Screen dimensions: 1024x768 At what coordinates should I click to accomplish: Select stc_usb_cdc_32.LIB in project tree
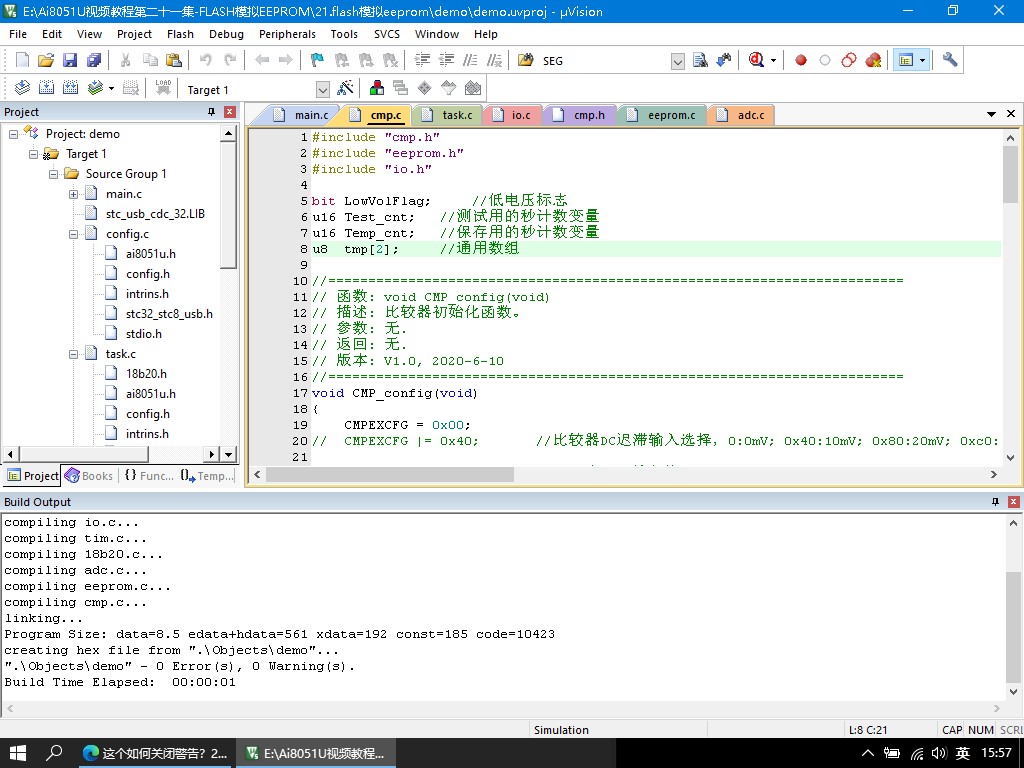click(x=155, y=214)
